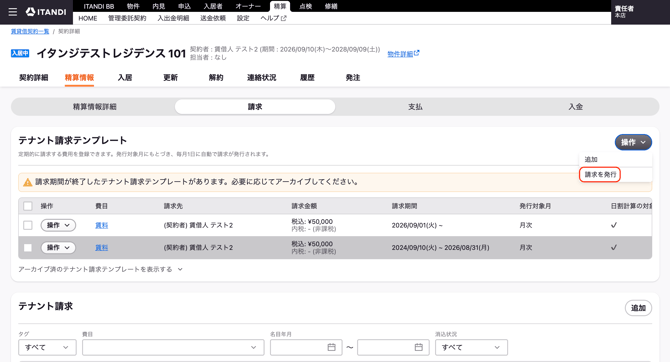
Task: Open the 申込 top menu
Action: point(184,6)
